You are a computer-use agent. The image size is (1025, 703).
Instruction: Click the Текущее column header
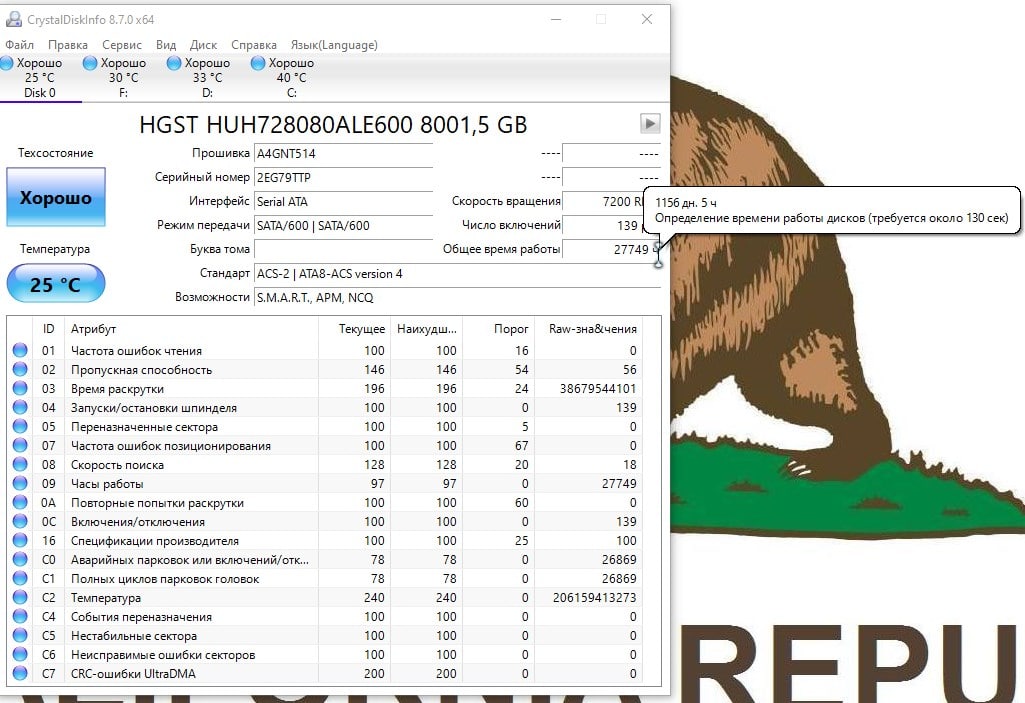[x=354, y=328]
